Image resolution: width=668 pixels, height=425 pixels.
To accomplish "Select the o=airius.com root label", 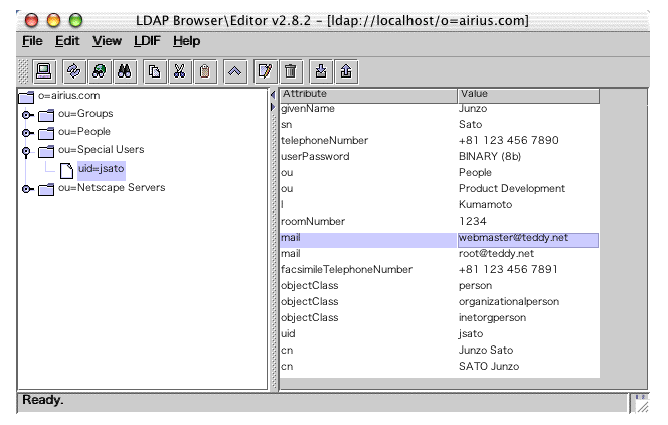I will (x=69, y=96).
